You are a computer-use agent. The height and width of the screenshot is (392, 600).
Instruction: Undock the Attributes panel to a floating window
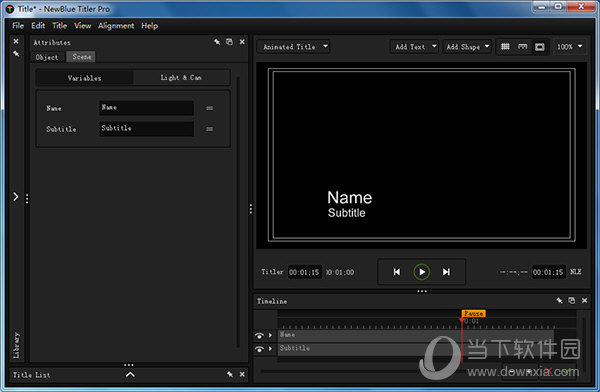(229, 42)
